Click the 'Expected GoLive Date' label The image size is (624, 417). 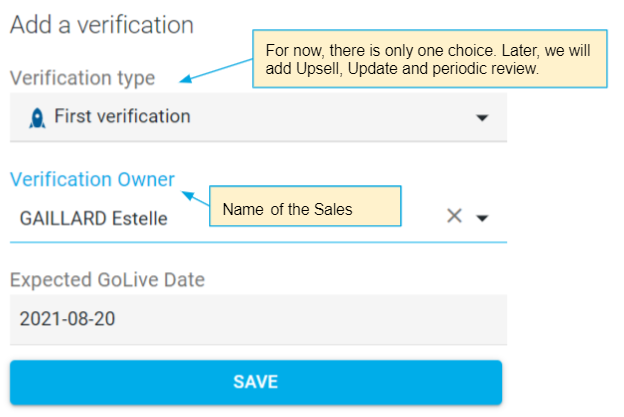tap(107, 280)
